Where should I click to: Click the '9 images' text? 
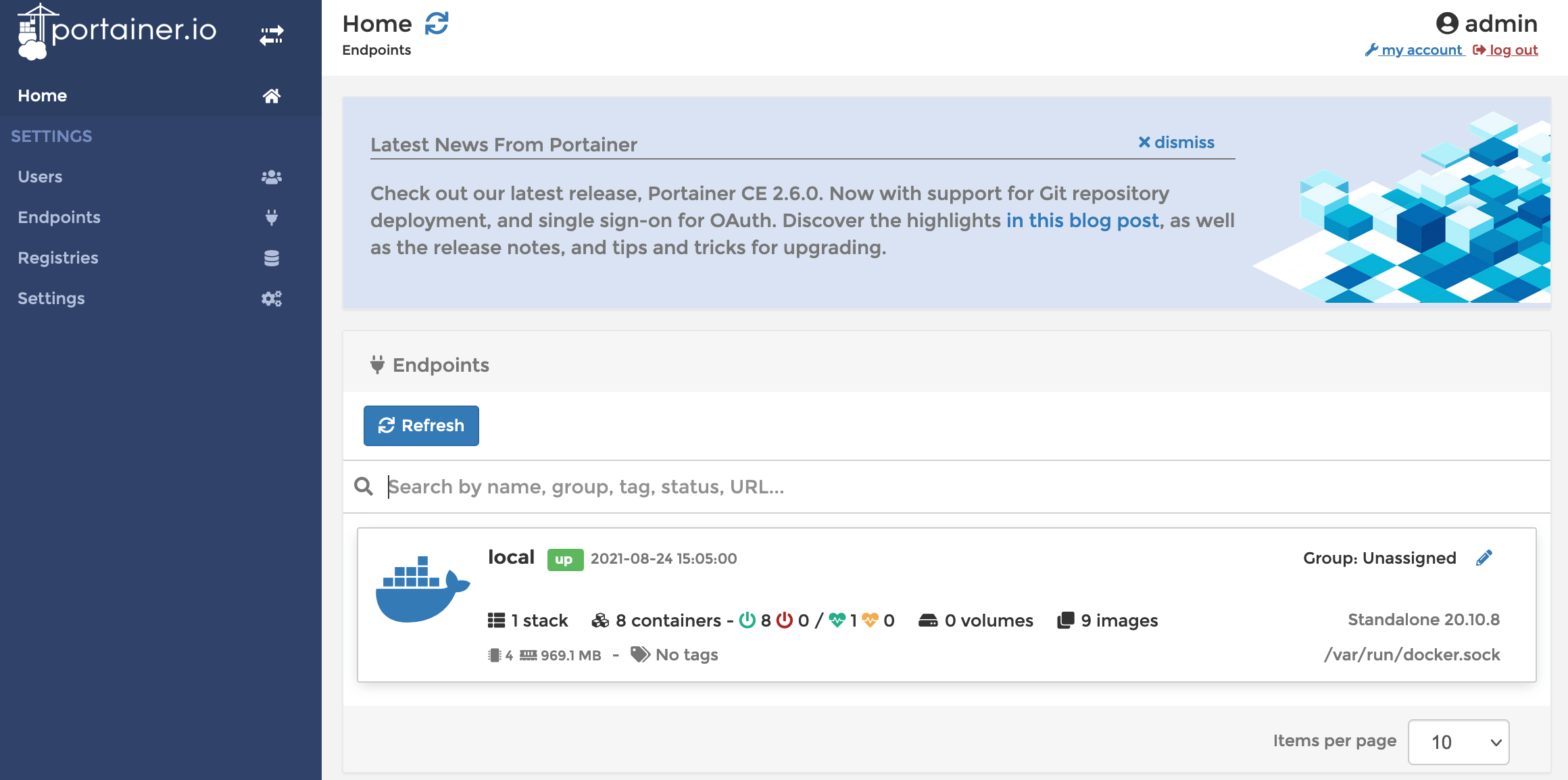[1119, 620]
